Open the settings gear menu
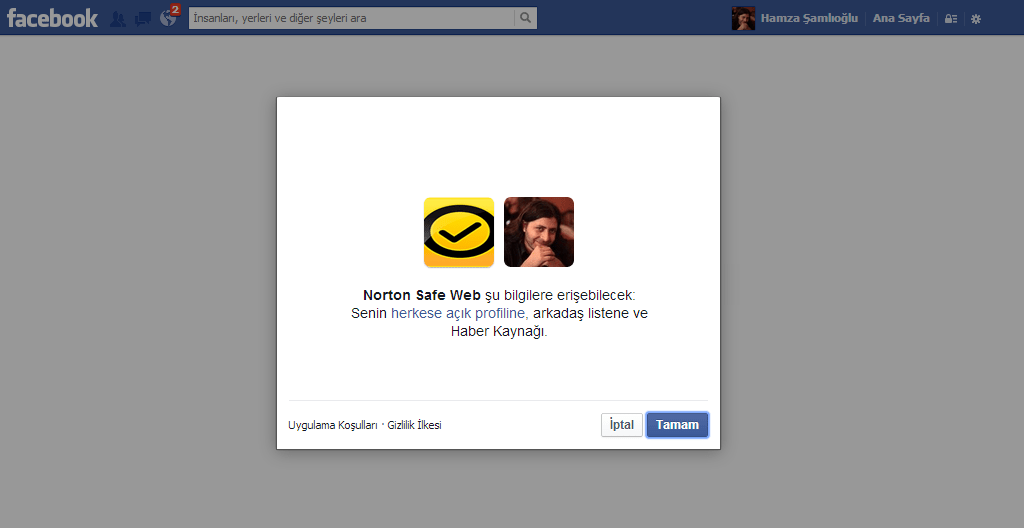Image resolution: width=1024 pixels, height=528 pixels. [976, 19]
